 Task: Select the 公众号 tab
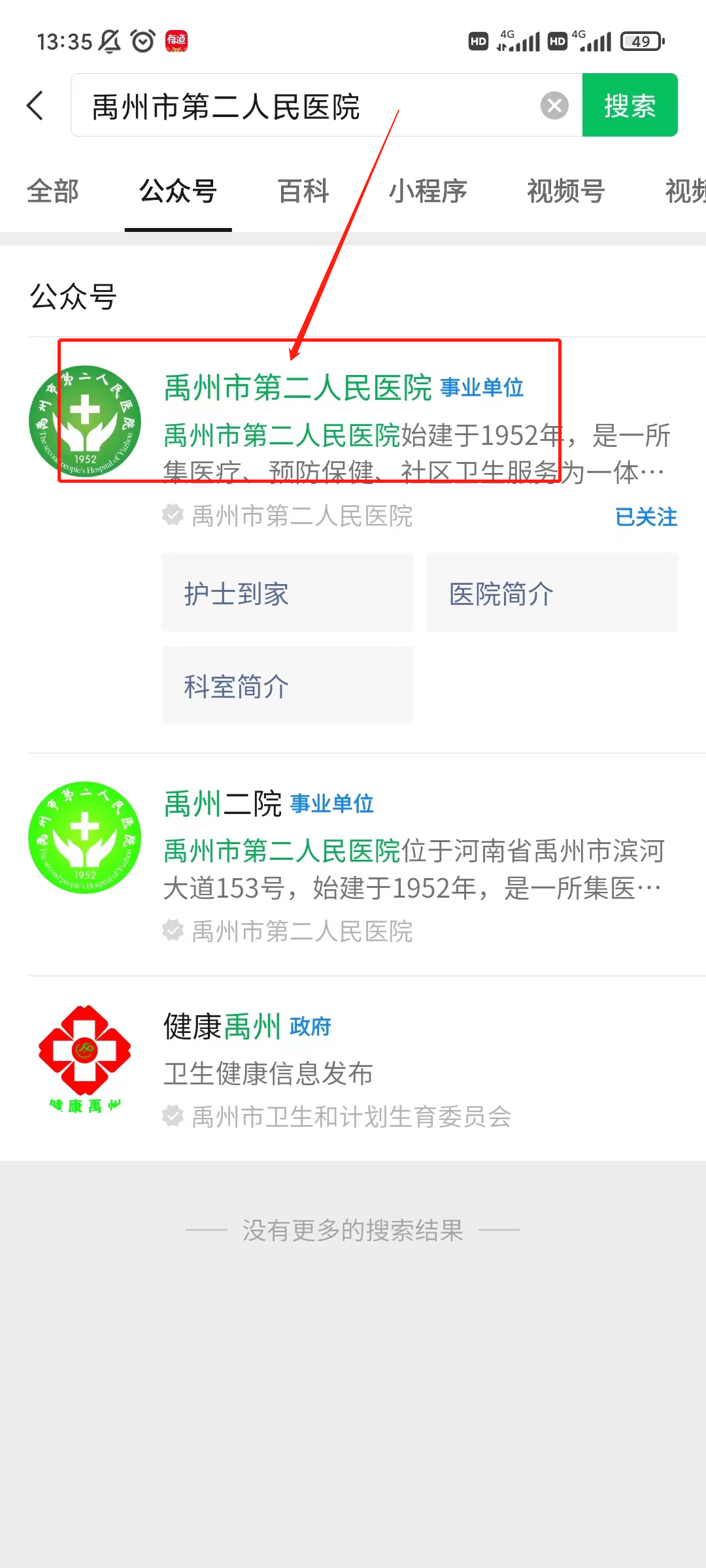click(x=178, y=191)
